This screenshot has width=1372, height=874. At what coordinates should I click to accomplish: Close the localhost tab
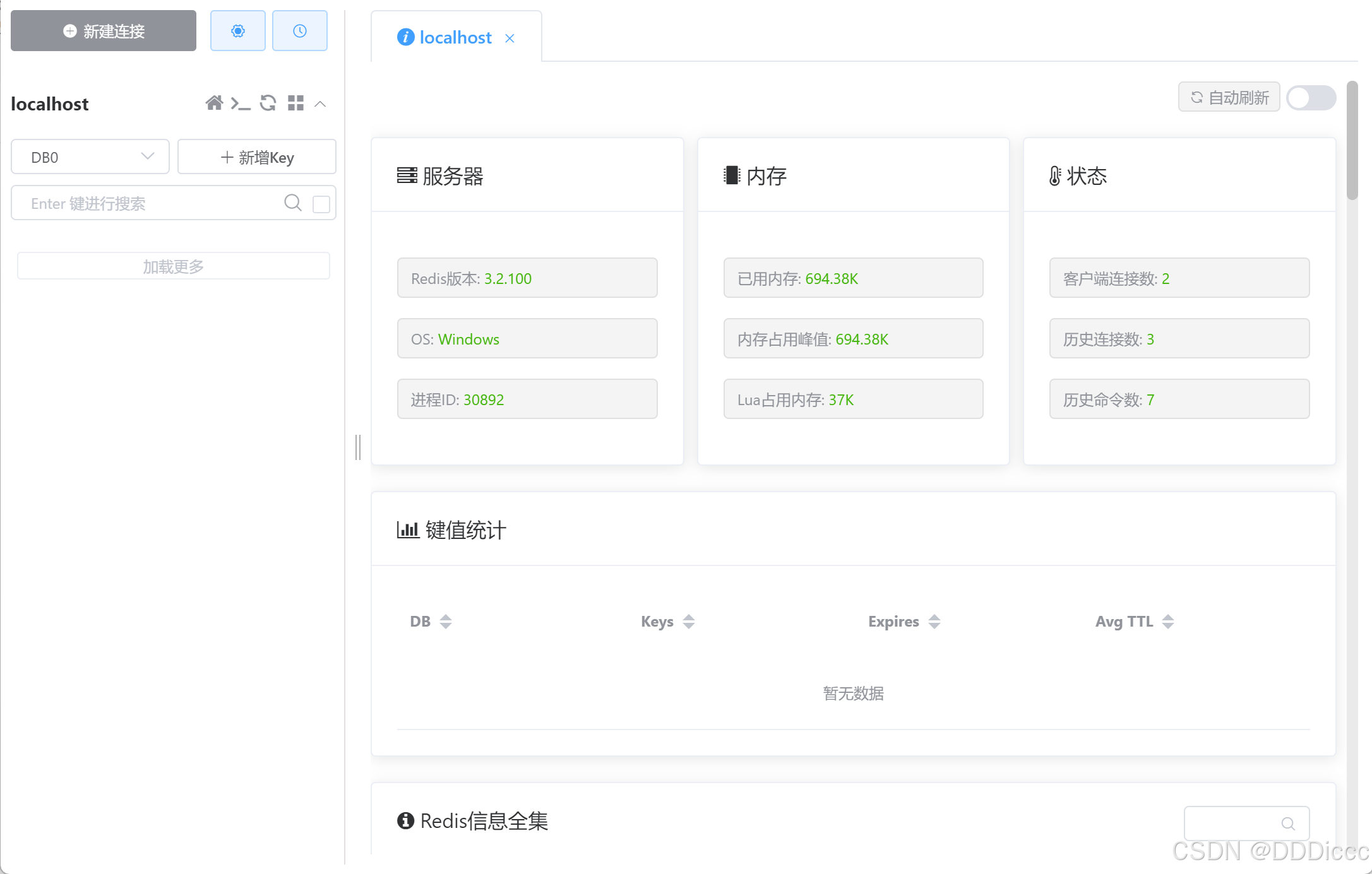[510, 38]
